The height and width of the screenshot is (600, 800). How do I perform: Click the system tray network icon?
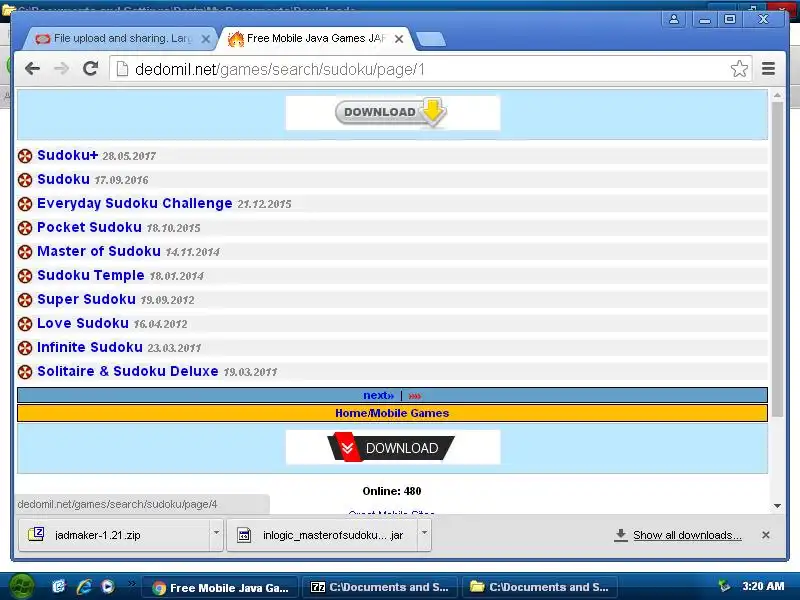(724, 586)
